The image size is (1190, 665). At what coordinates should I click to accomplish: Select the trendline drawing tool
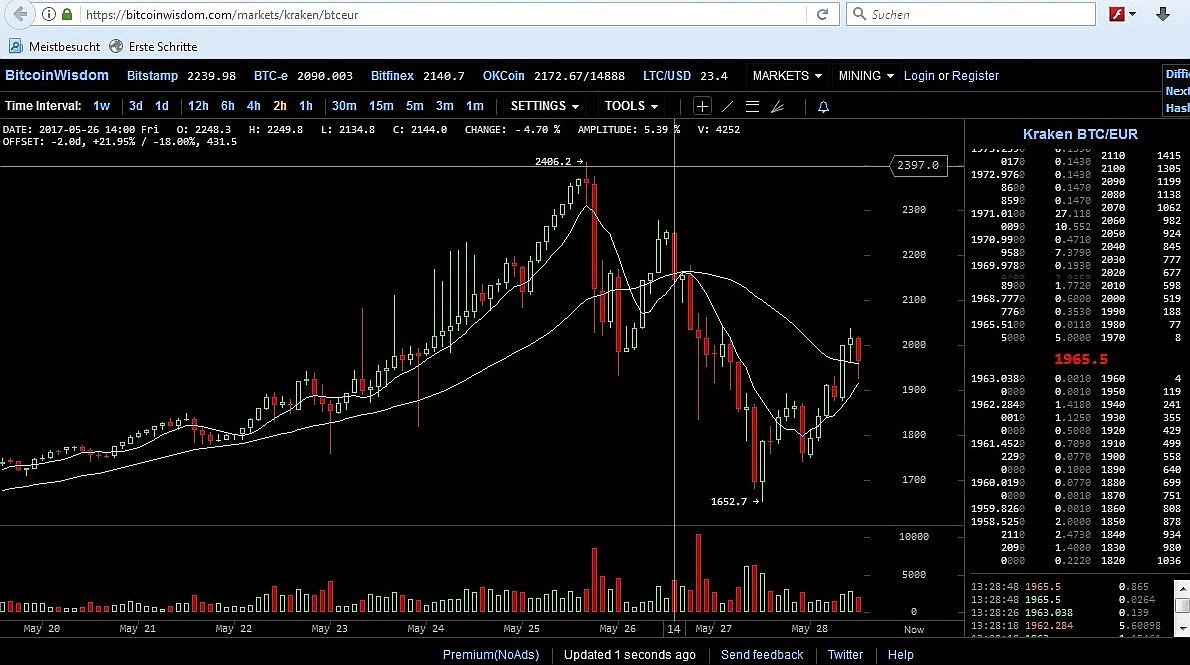727,106
